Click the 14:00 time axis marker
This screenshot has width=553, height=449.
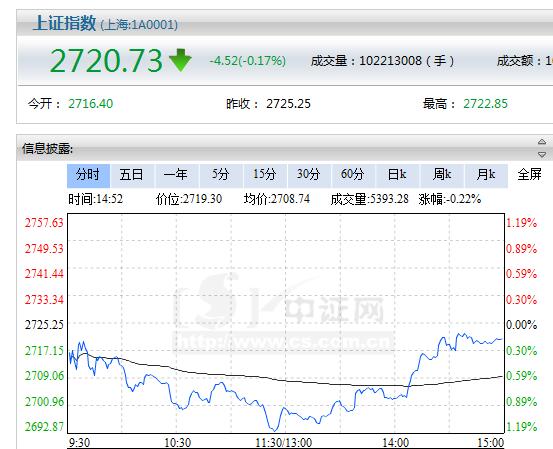click(396, 443)
